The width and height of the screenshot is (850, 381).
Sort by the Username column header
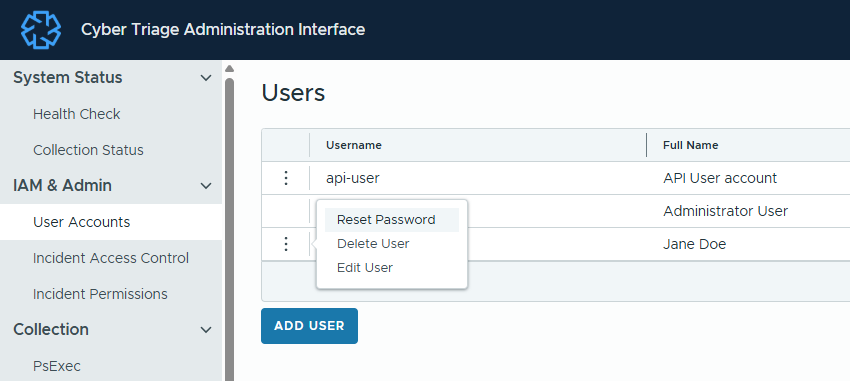pos(354,145)
